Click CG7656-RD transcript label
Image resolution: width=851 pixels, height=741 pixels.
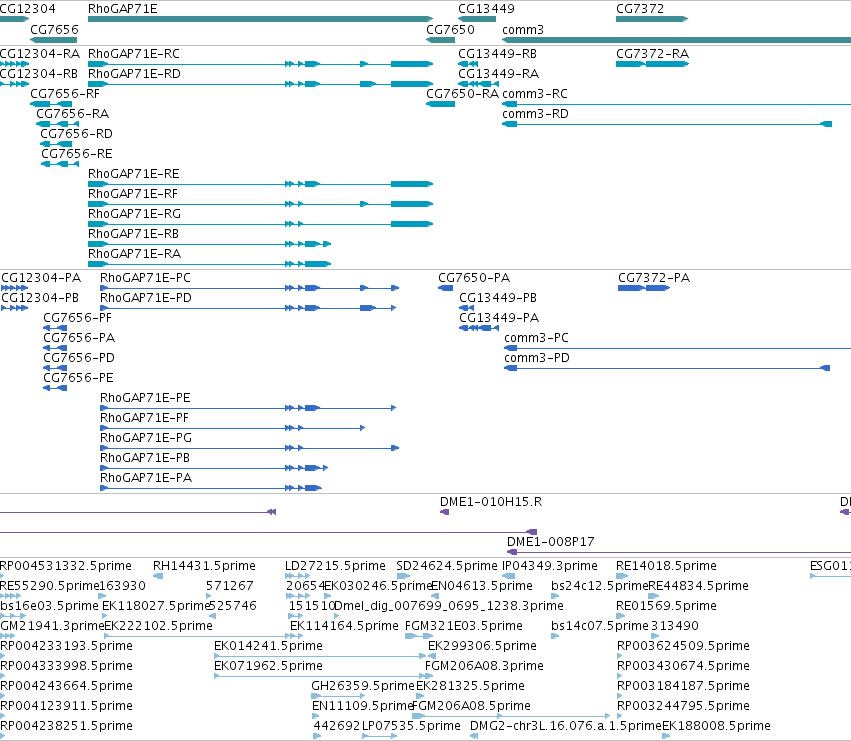pos(77,134)
